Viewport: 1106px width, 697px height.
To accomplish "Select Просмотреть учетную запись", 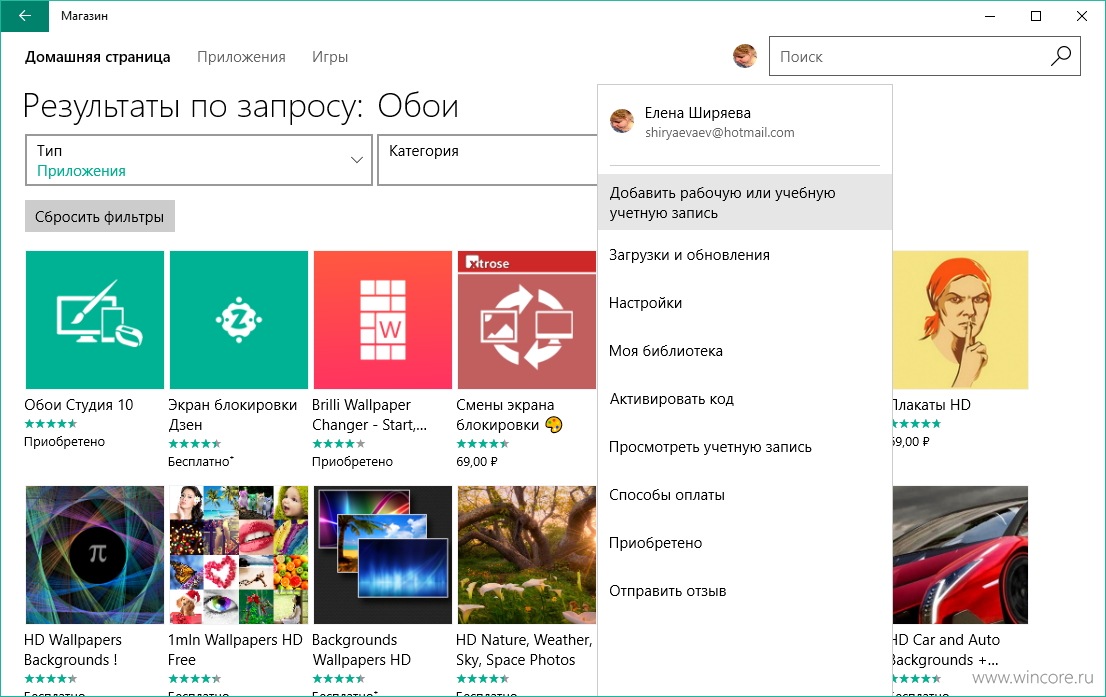I will pyautogui.click(x=745, y=447).
